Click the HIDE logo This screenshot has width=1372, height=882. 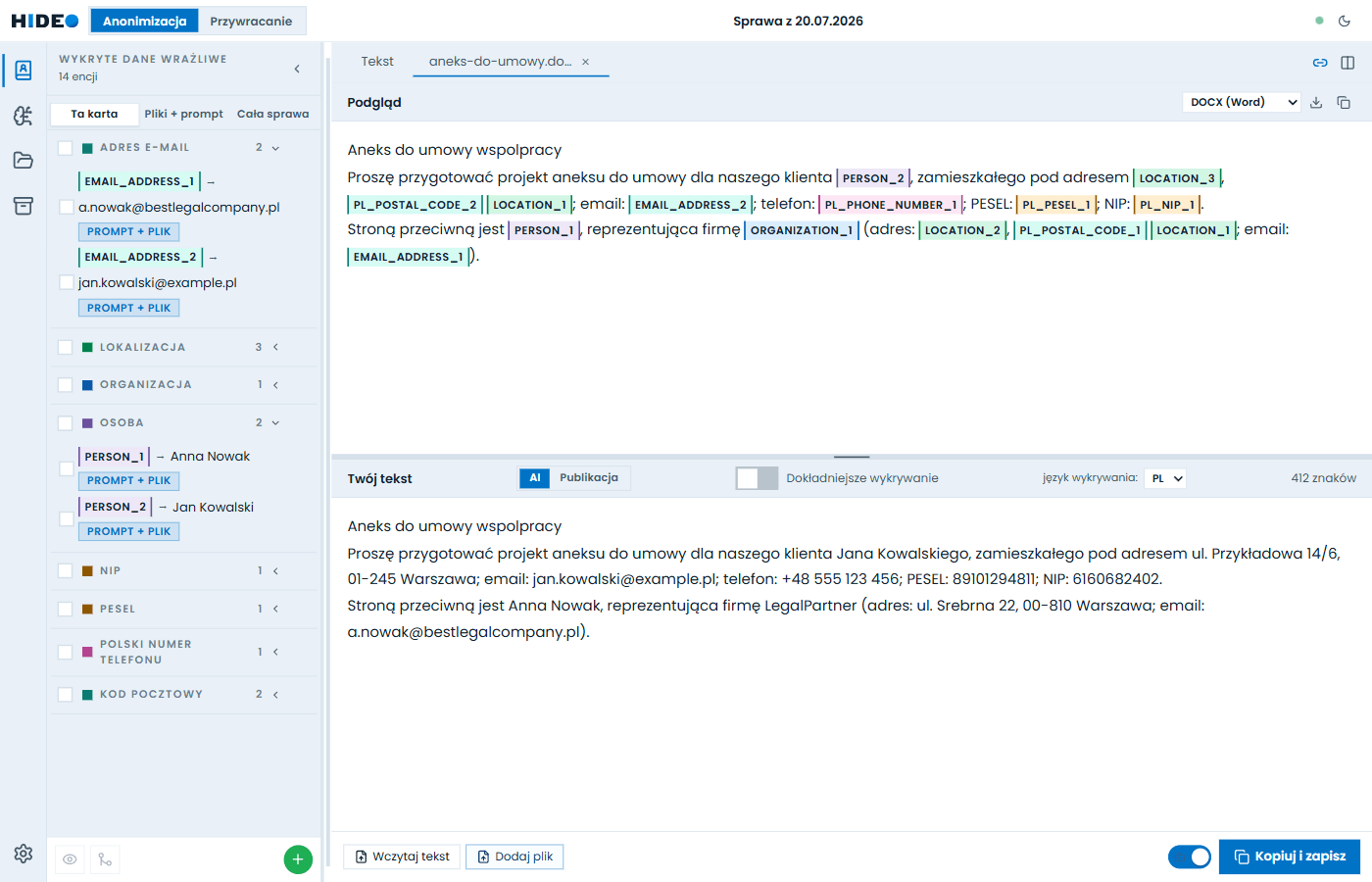click(45, 21)
